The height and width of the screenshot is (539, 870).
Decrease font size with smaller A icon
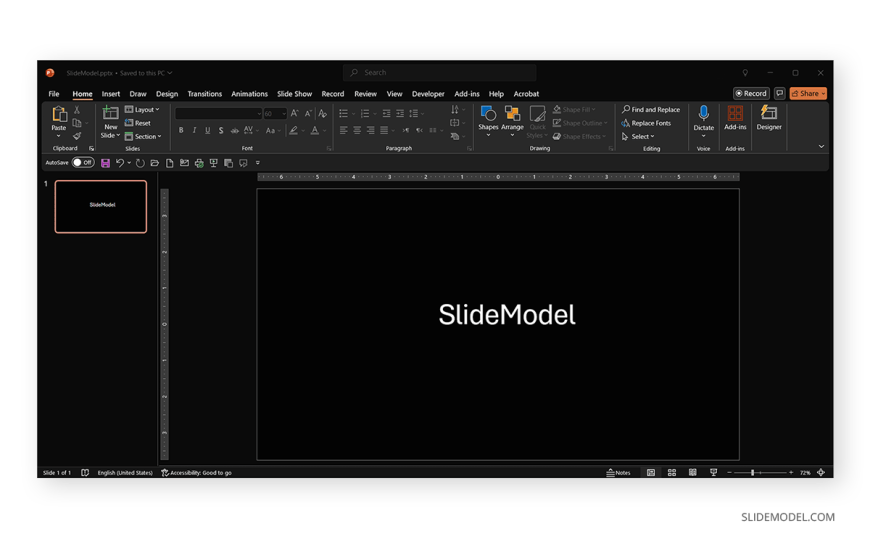(x=308, y=113)
